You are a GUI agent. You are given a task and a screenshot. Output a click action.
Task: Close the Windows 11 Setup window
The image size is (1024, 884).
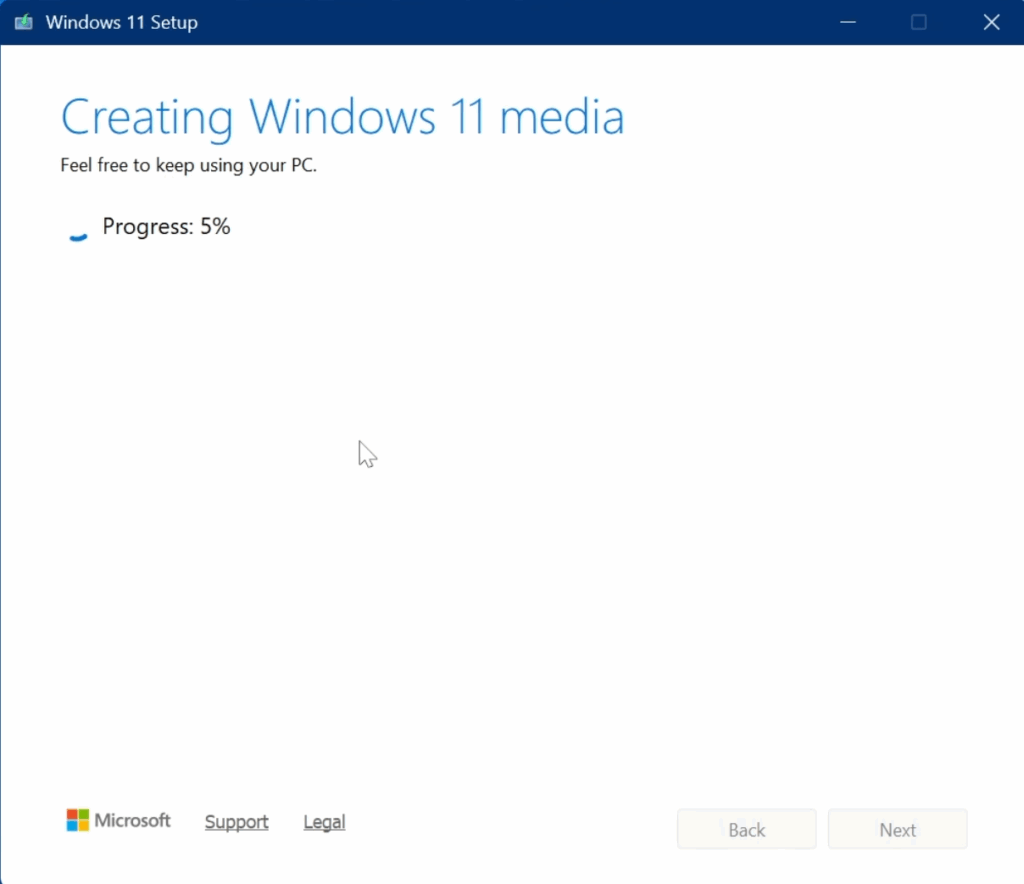991,22
